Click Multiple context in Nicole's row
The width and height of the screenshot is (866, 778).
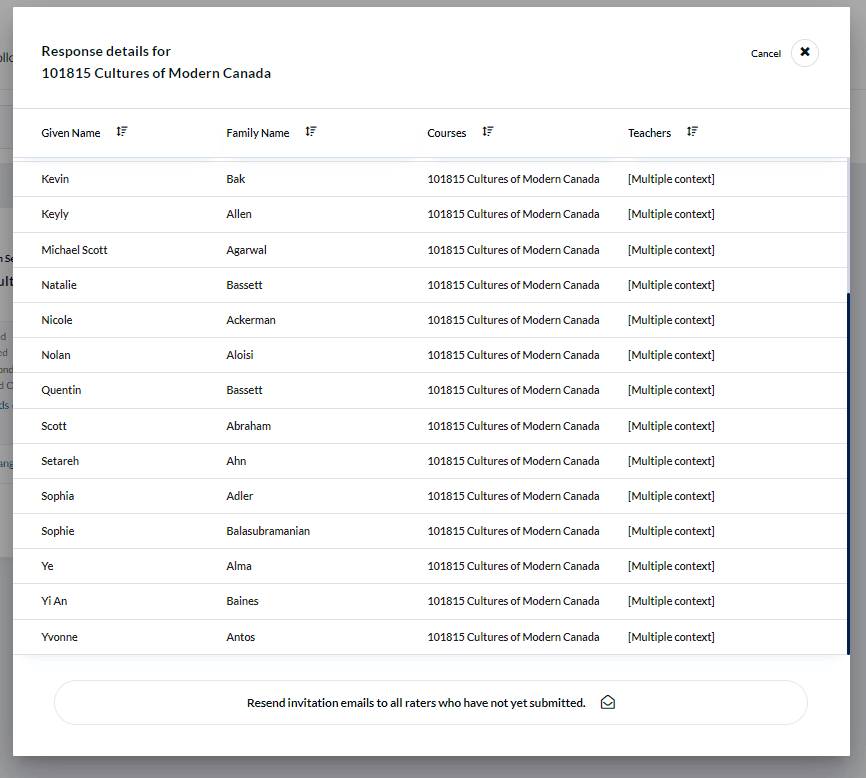(671, 320)
